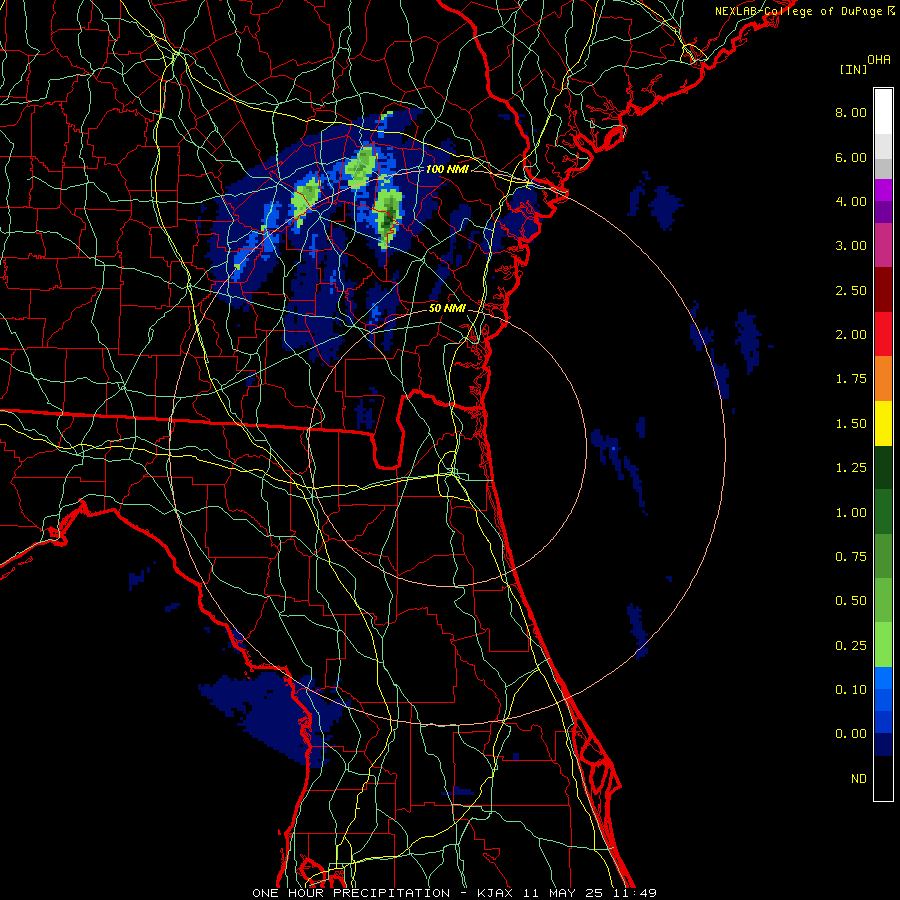The width and height of the screenshot is (900, 900).
Task: Click the orange legend swatch
Action: click(883, 379)
